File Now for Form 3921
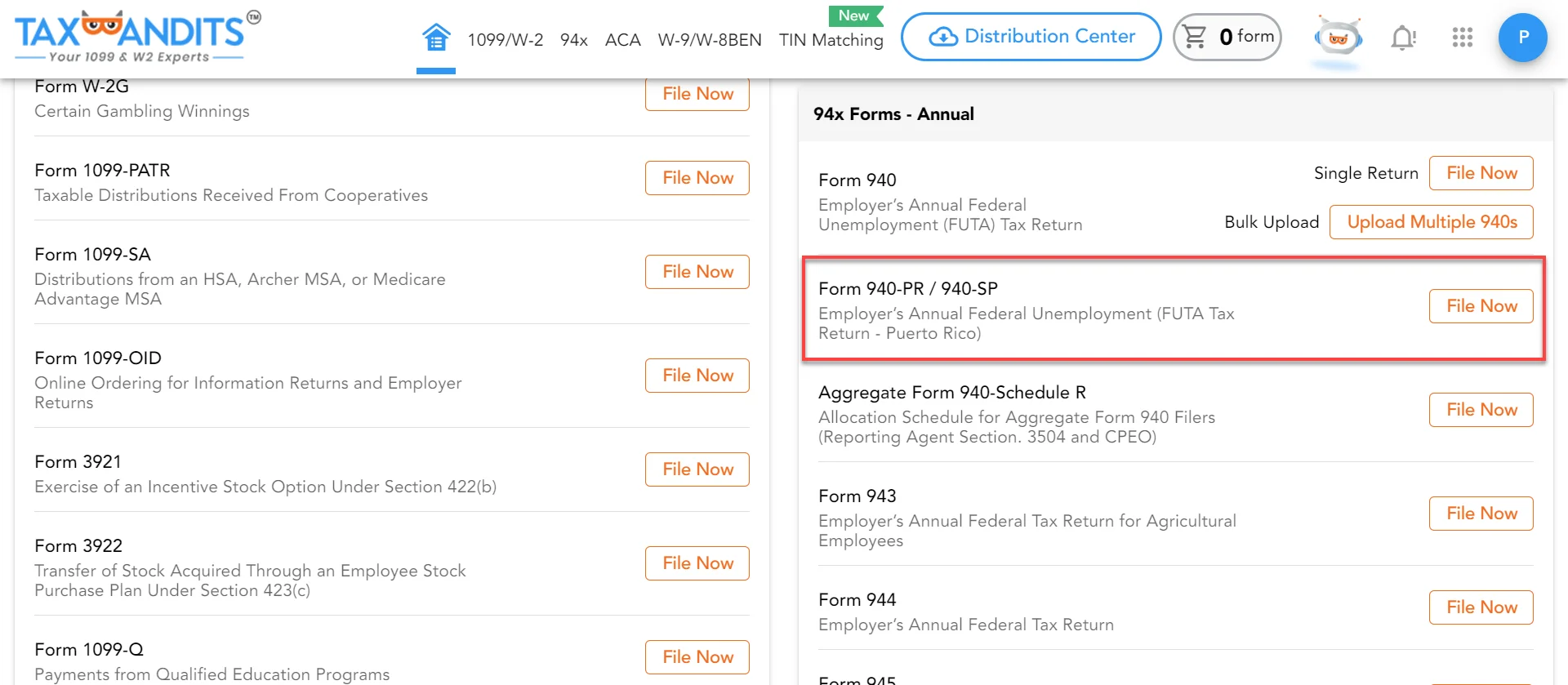Screen dimensions: 1568x685 697,469
